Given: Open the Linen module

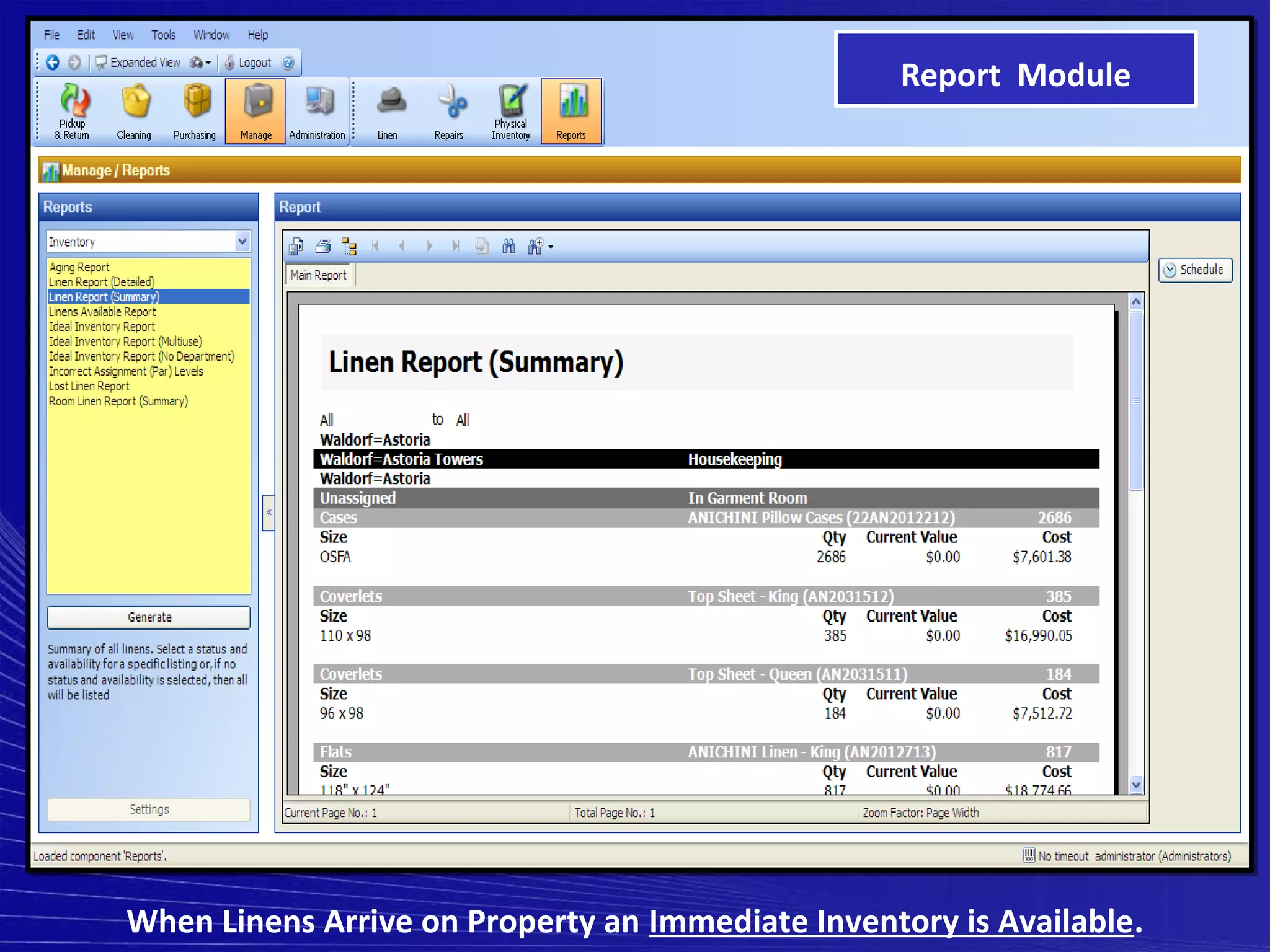Looking at the screenshot, I should pyautogui.click(x=388, y=112).
